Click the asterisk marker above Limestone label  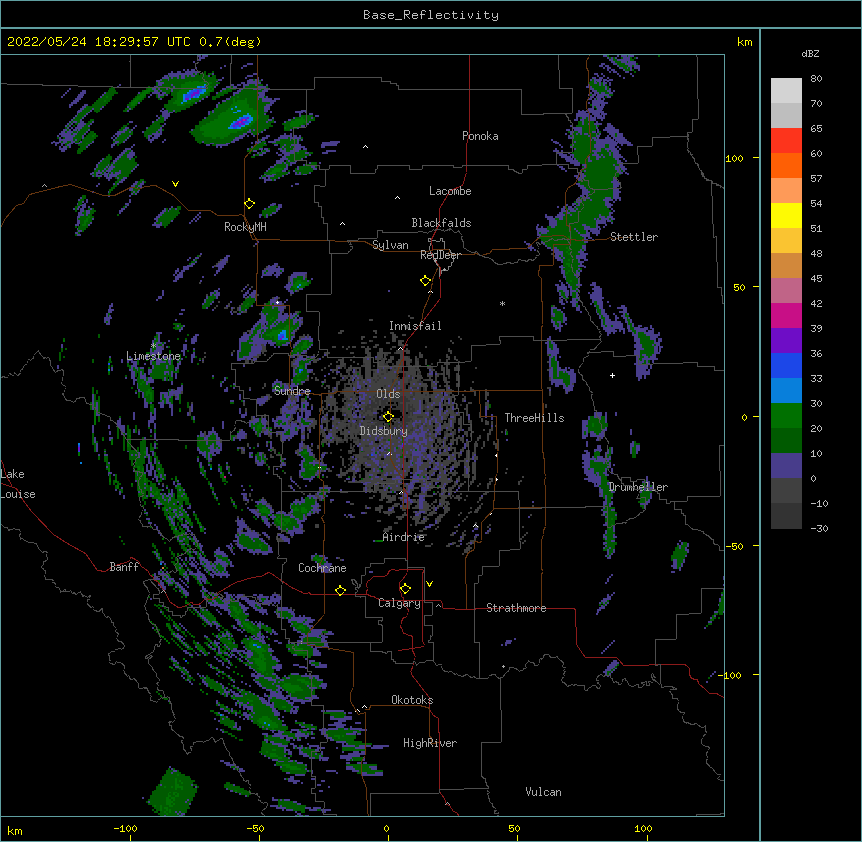tap(154, 345)
